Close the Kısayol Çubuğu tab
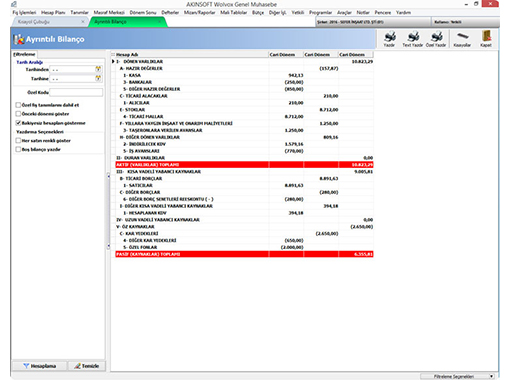 83,22
